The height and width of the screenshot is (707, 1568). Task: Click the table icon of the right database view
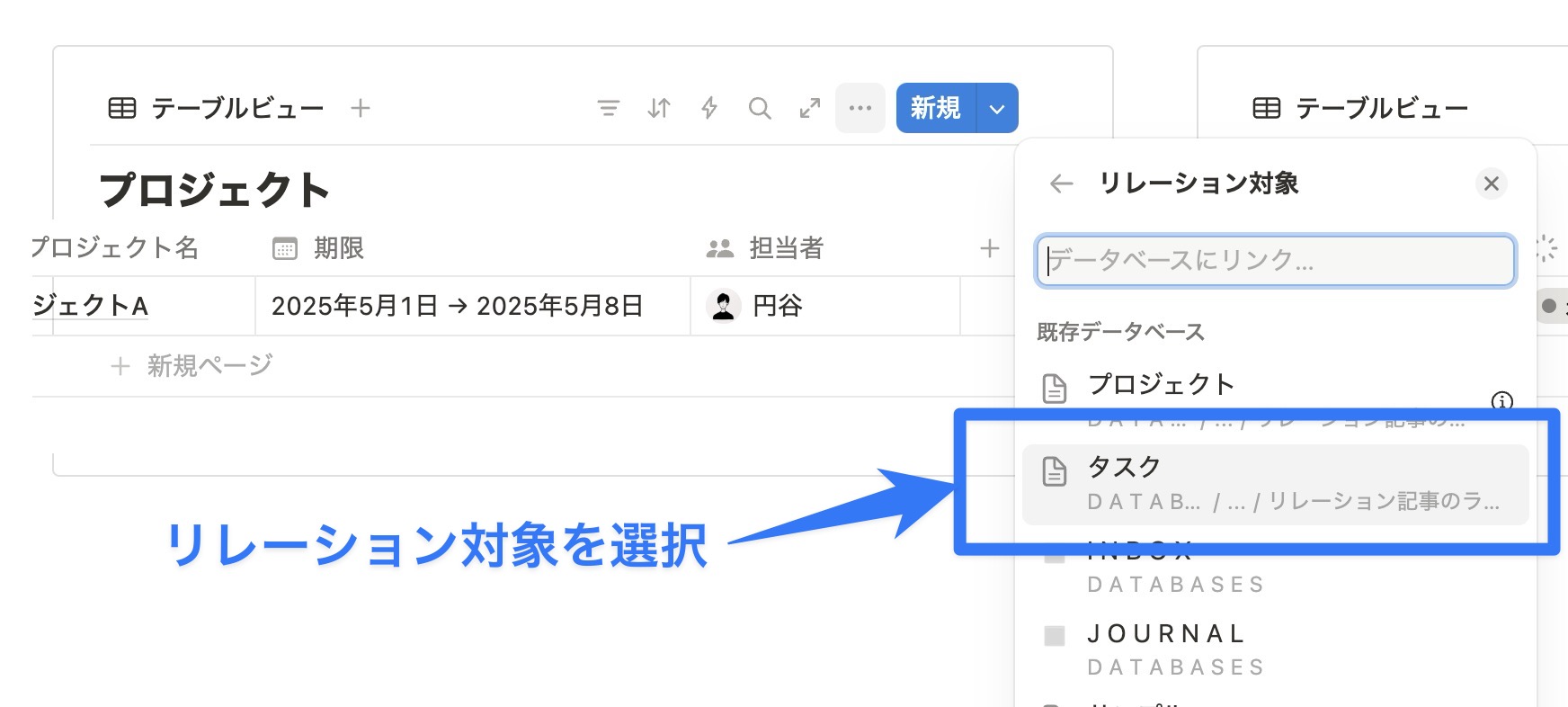[1267, 109]
